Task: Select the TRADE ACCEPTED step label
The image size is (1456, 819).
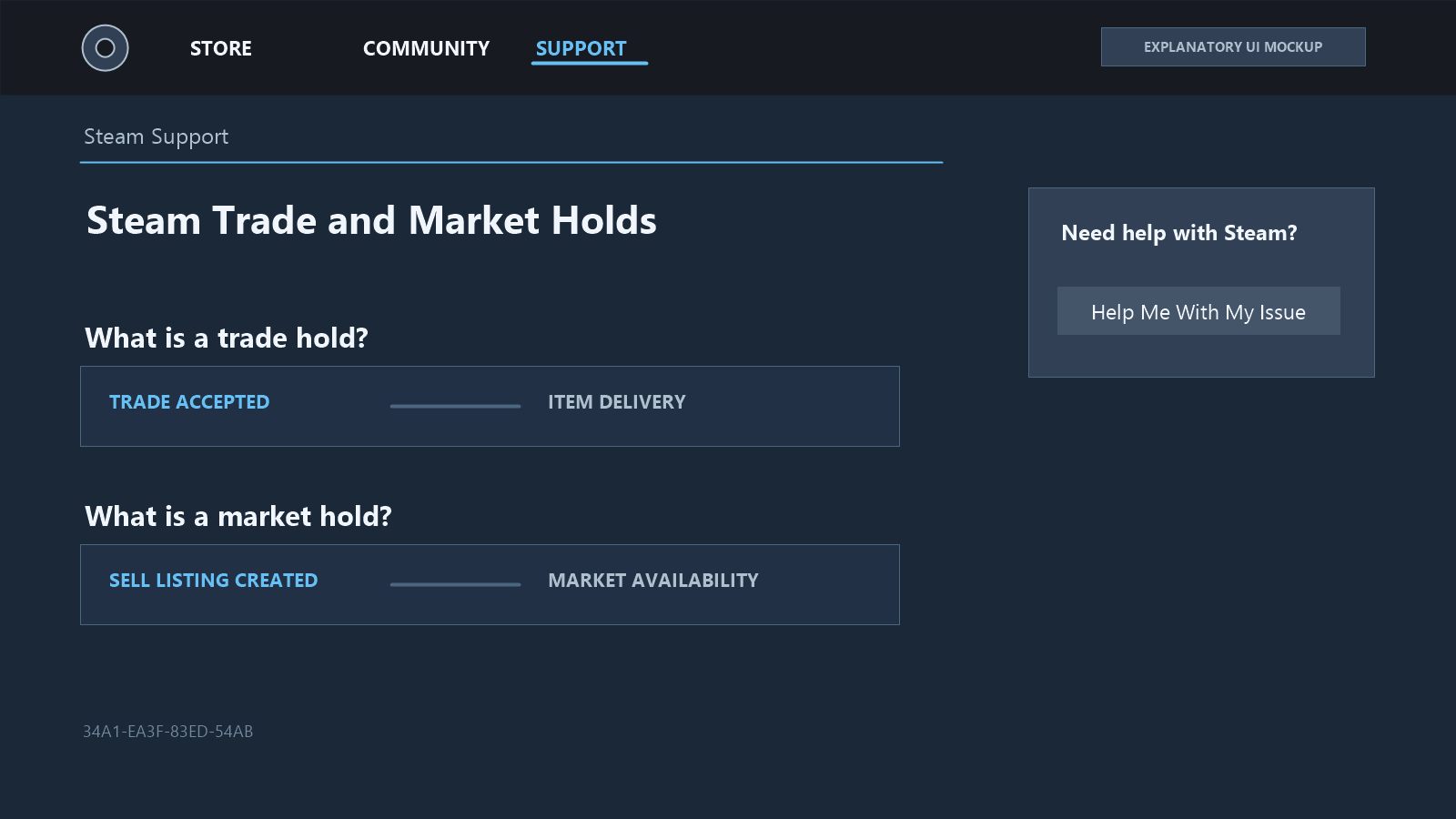Action: (x=189, y=402)
